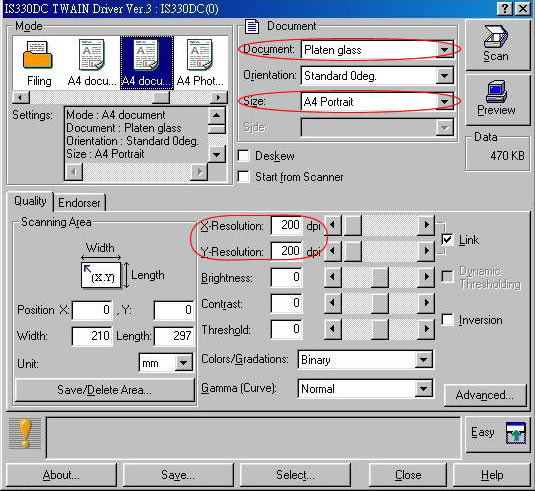Open the Preview scanner icon button

(x=496, y=100)
